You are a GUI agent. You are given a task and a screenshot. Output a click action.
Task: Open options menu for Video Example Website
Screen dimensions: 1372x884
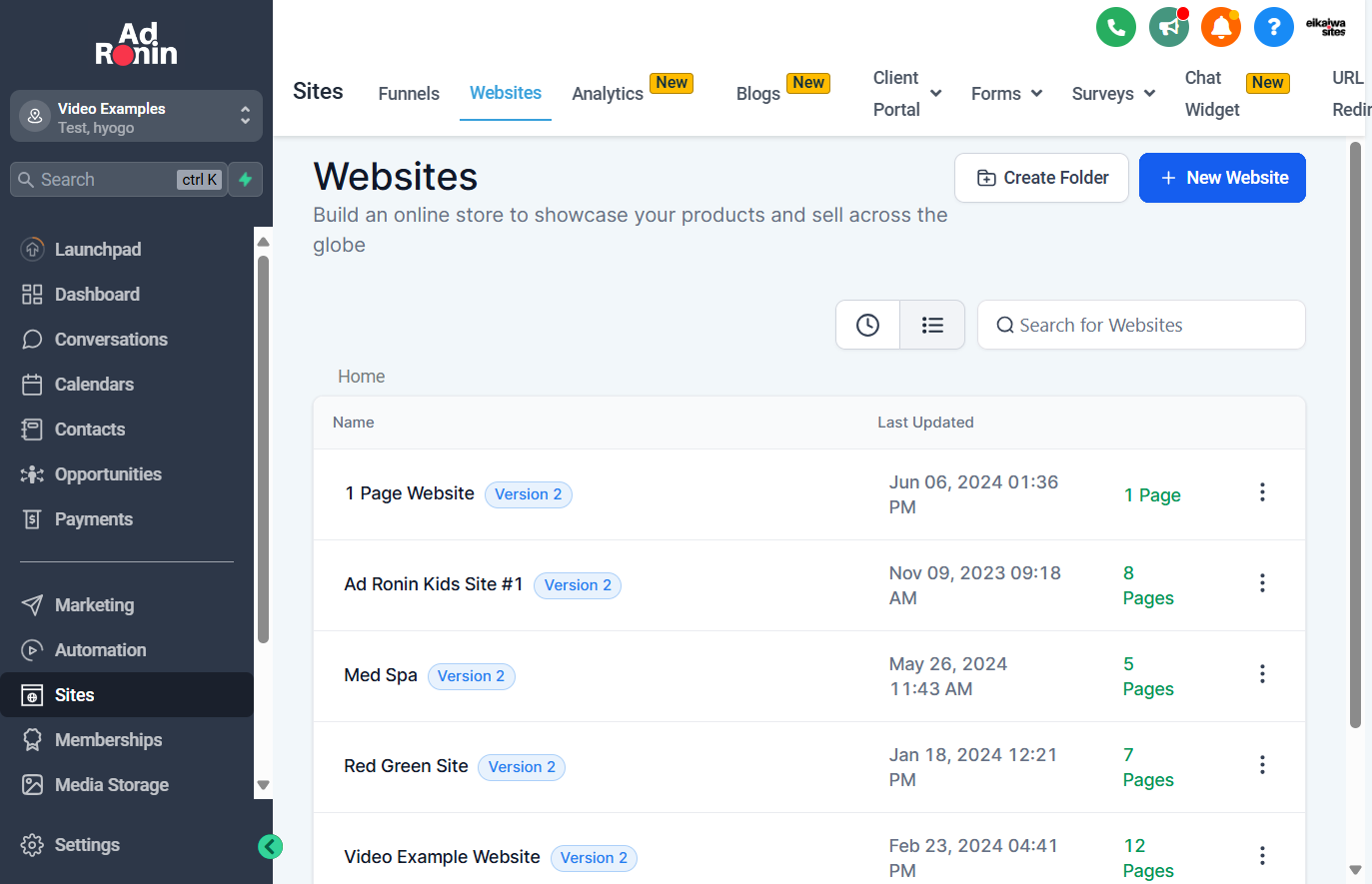[x=1262, y=856]
